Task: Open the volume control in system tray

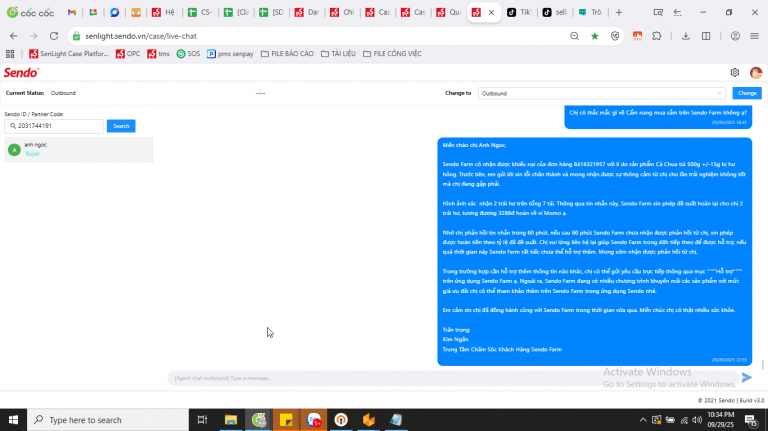Action: pyautogui.click(x=697, y=420)
